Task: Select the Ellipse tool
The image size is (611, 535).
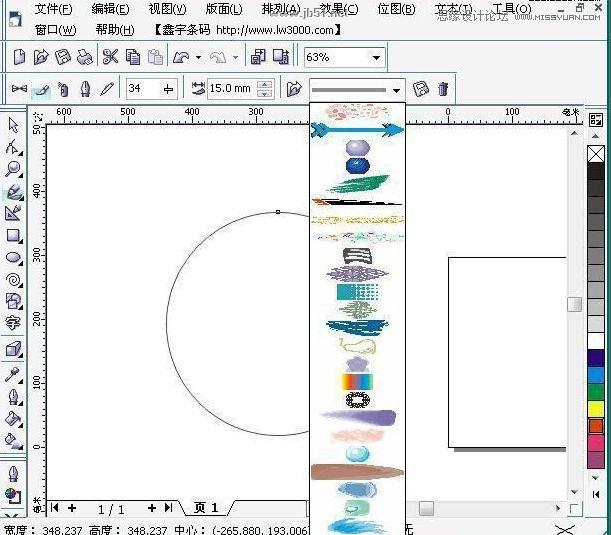Action: [13, 258]
